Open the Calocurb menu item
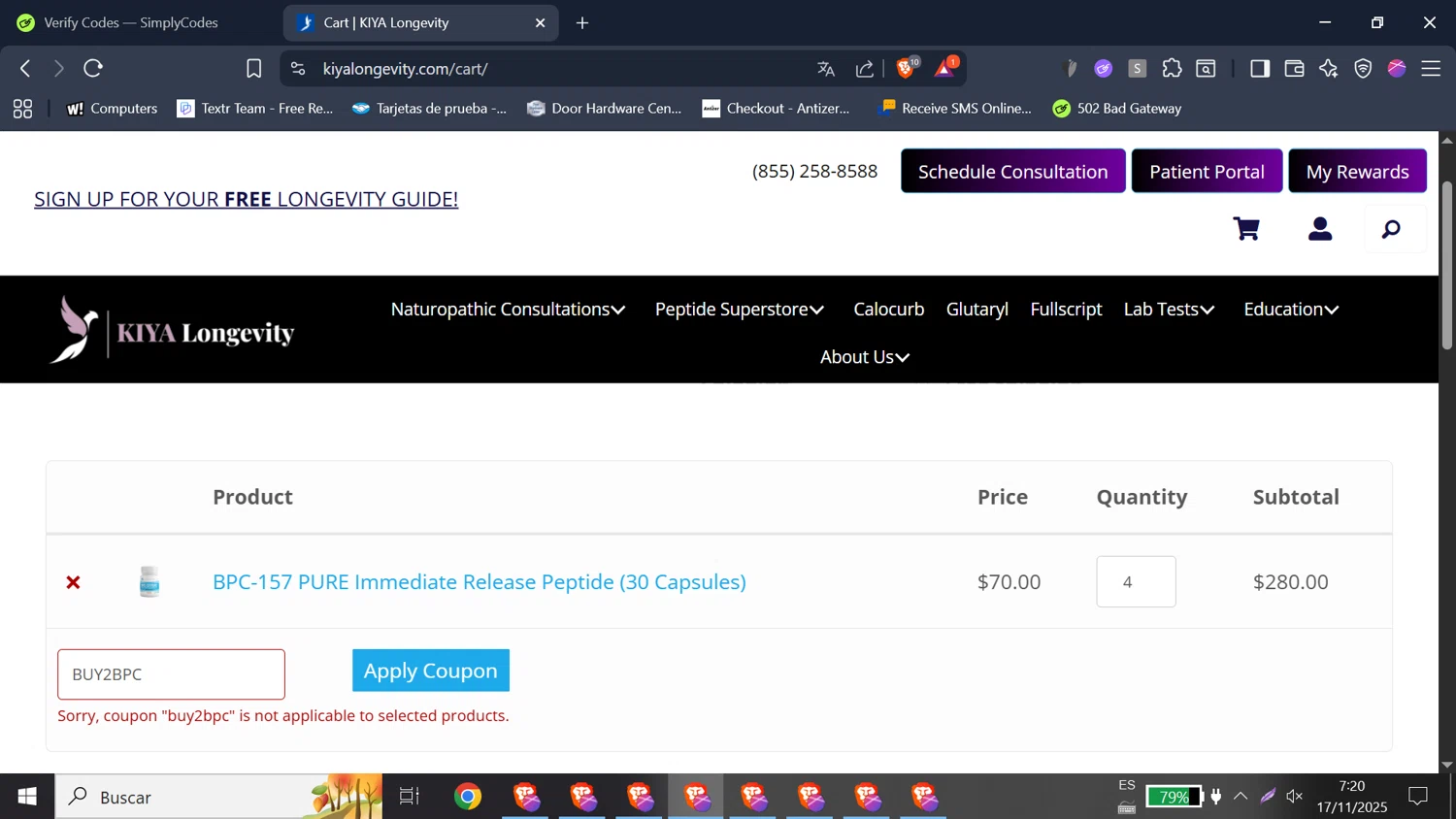The height and width of the screenshot is (819, 1456). [888, 310]
